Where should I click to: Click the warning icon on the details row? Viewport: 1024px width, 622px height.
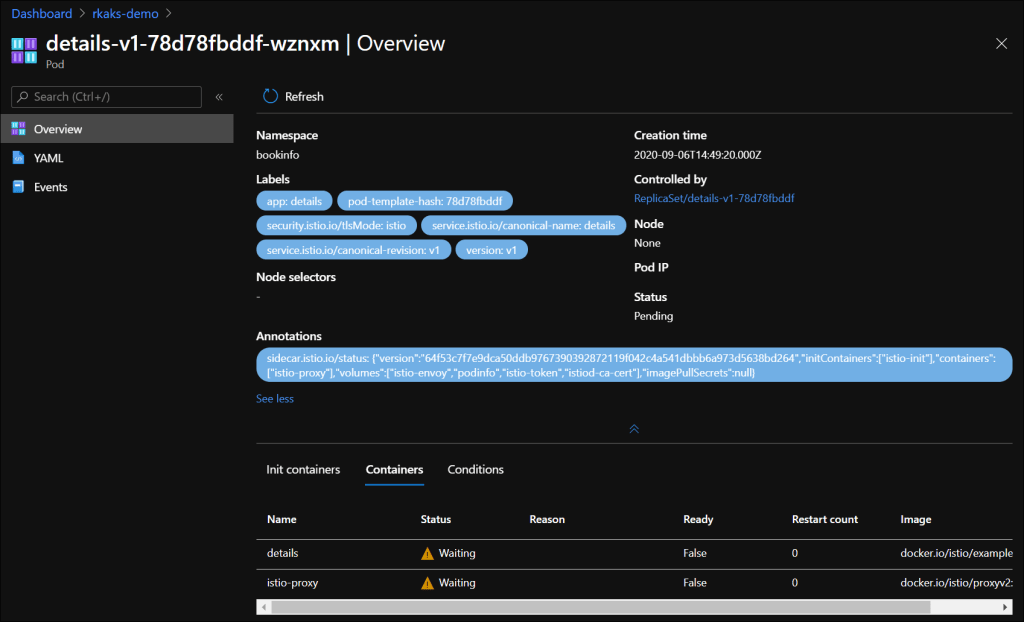point(429,553)
